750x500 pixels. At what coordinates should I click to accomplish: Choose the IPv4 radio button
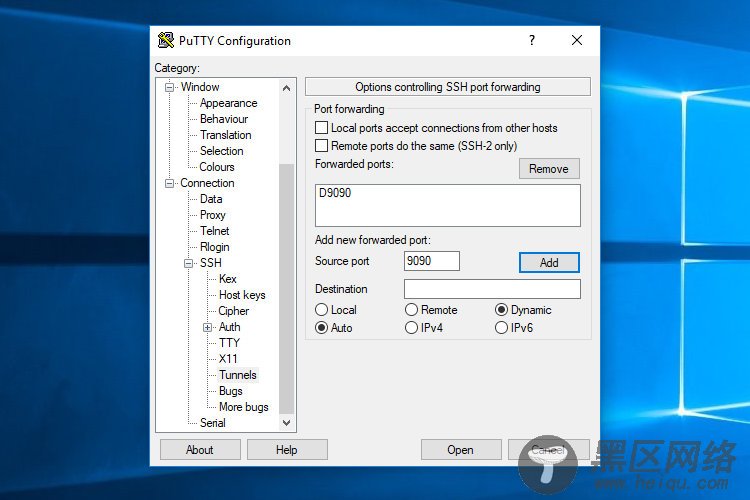[x=411, y=328]
